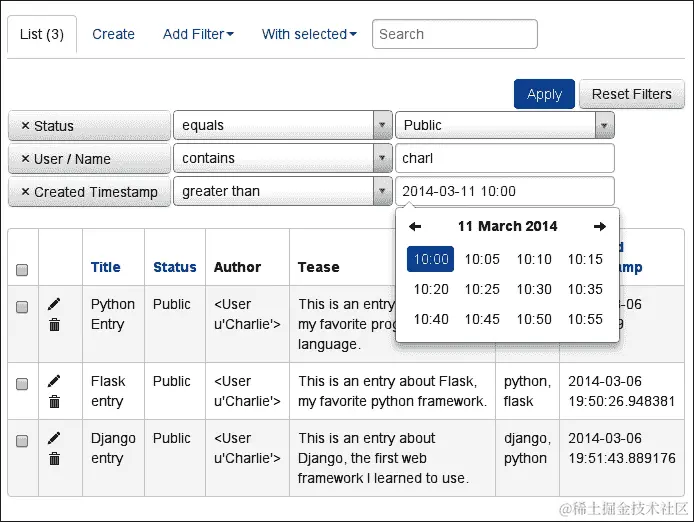The height and width of the screenshot is (522, 694).
Task: Sort the table by Status column
Action: tap(175, 267)
